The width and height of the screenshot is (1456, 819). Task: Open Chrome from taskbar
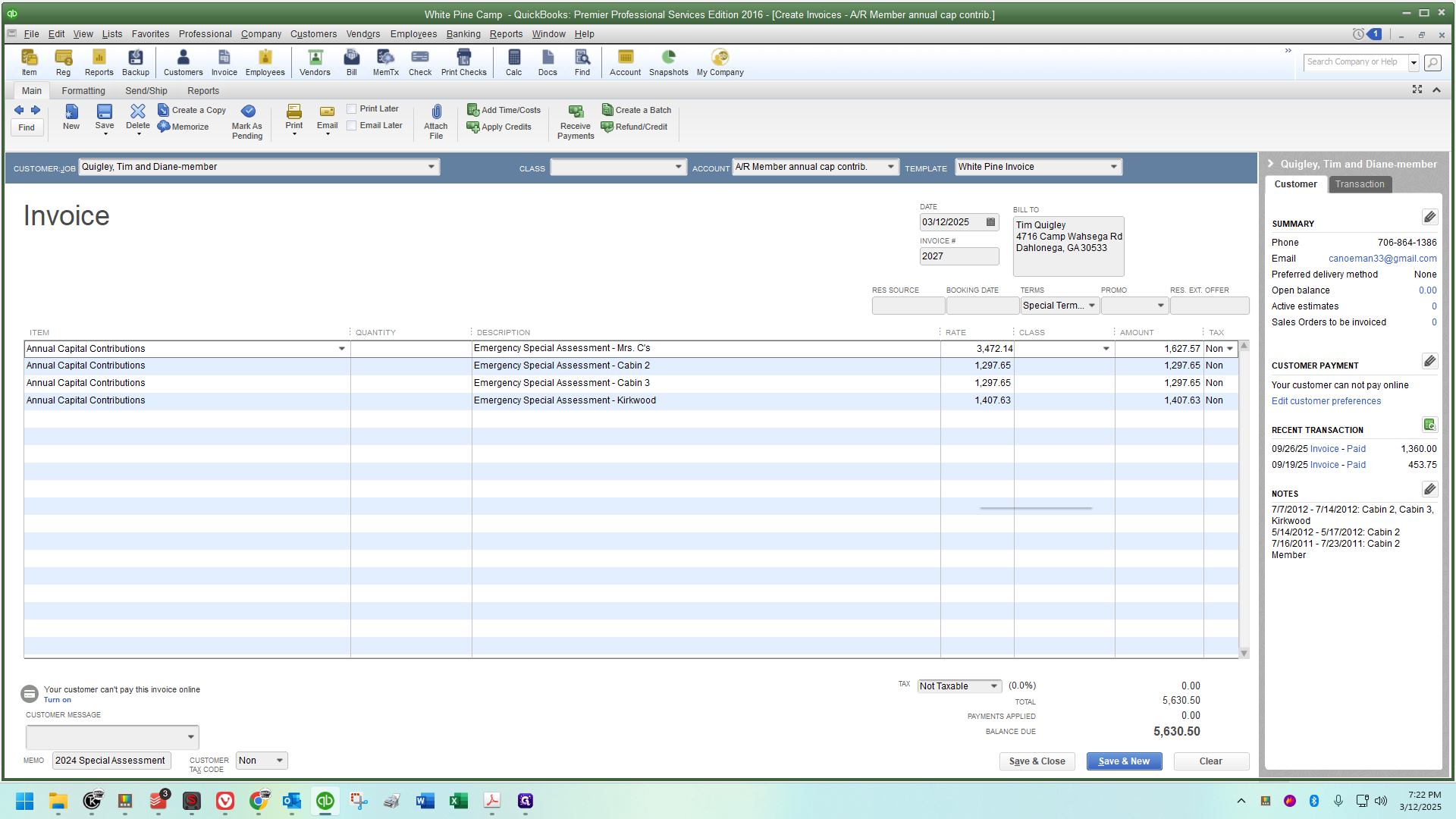[x=259, y=801]
